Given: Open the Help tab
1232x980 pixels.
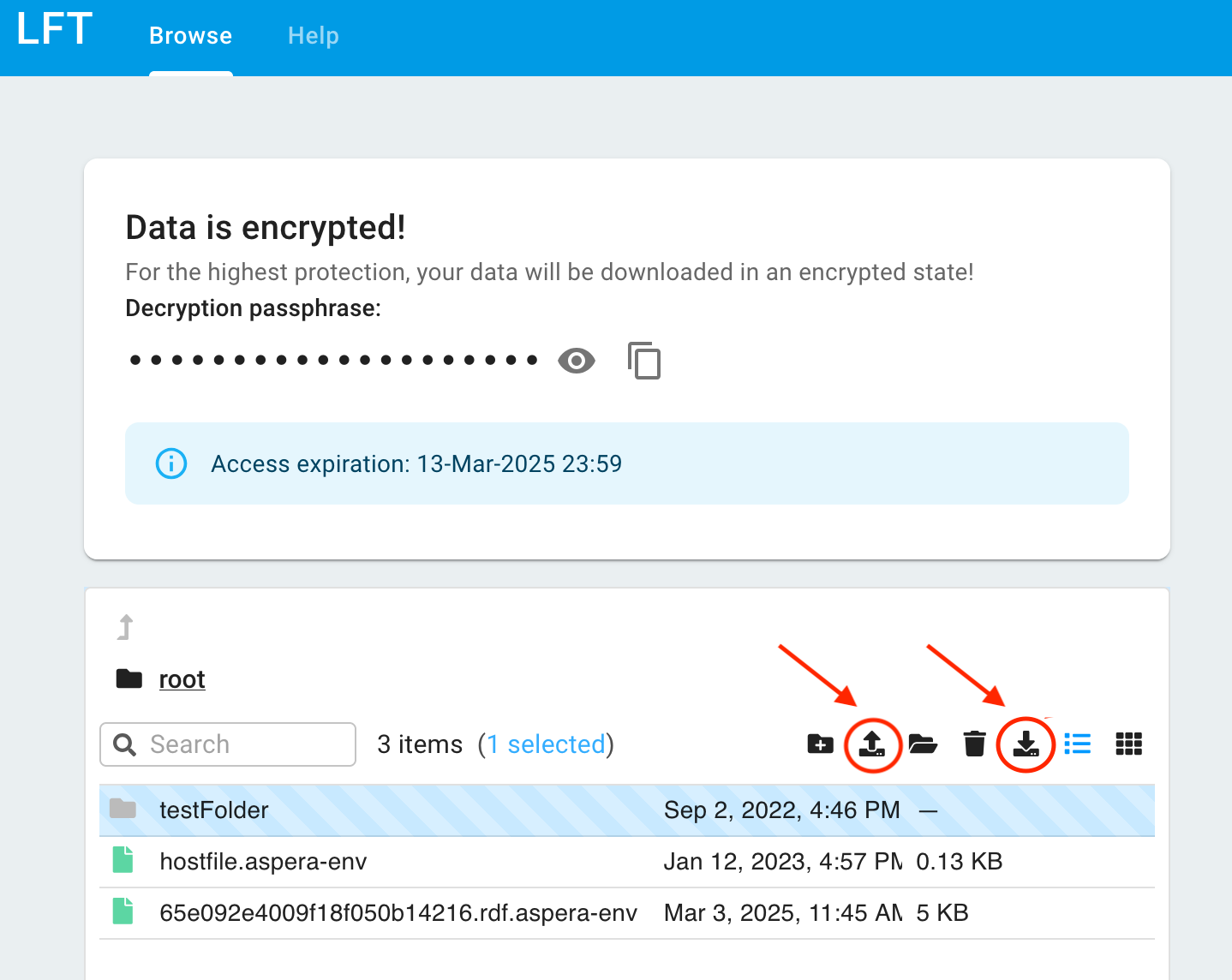Looking at the screenshot, I should coord(313,36).
